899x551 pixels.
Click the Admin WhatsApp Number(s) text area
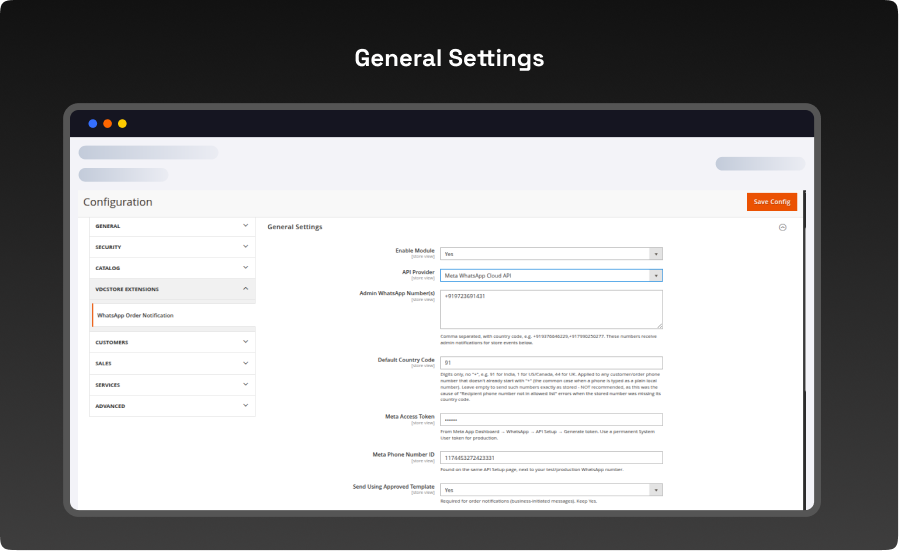(551, 310)
